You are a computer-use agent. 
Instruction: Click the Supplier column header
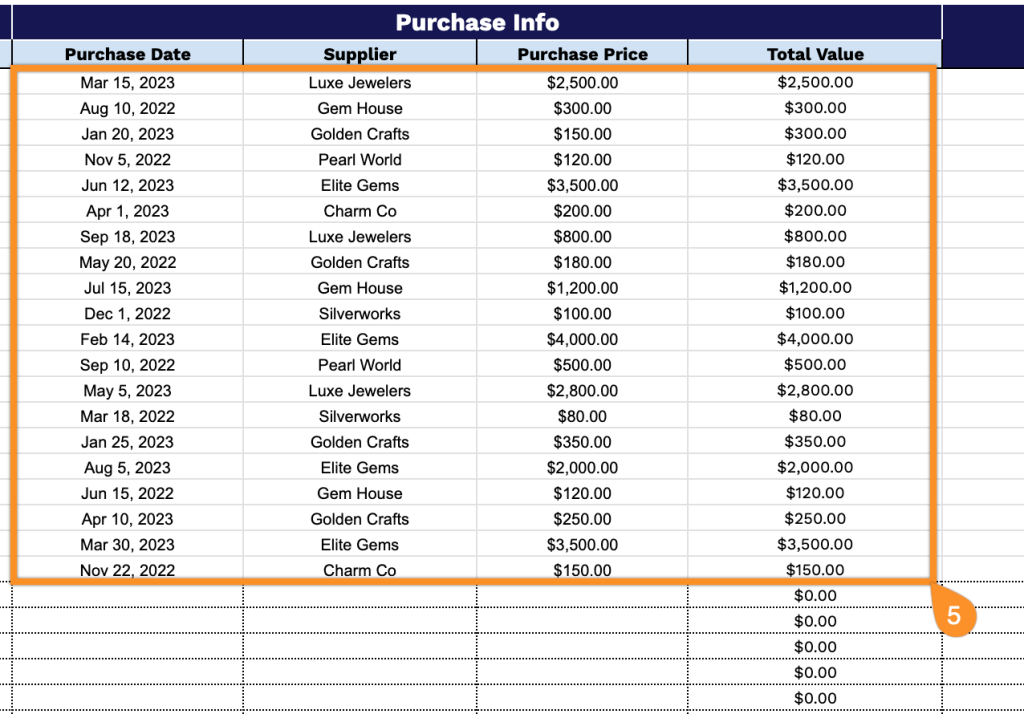pos(360,55)
